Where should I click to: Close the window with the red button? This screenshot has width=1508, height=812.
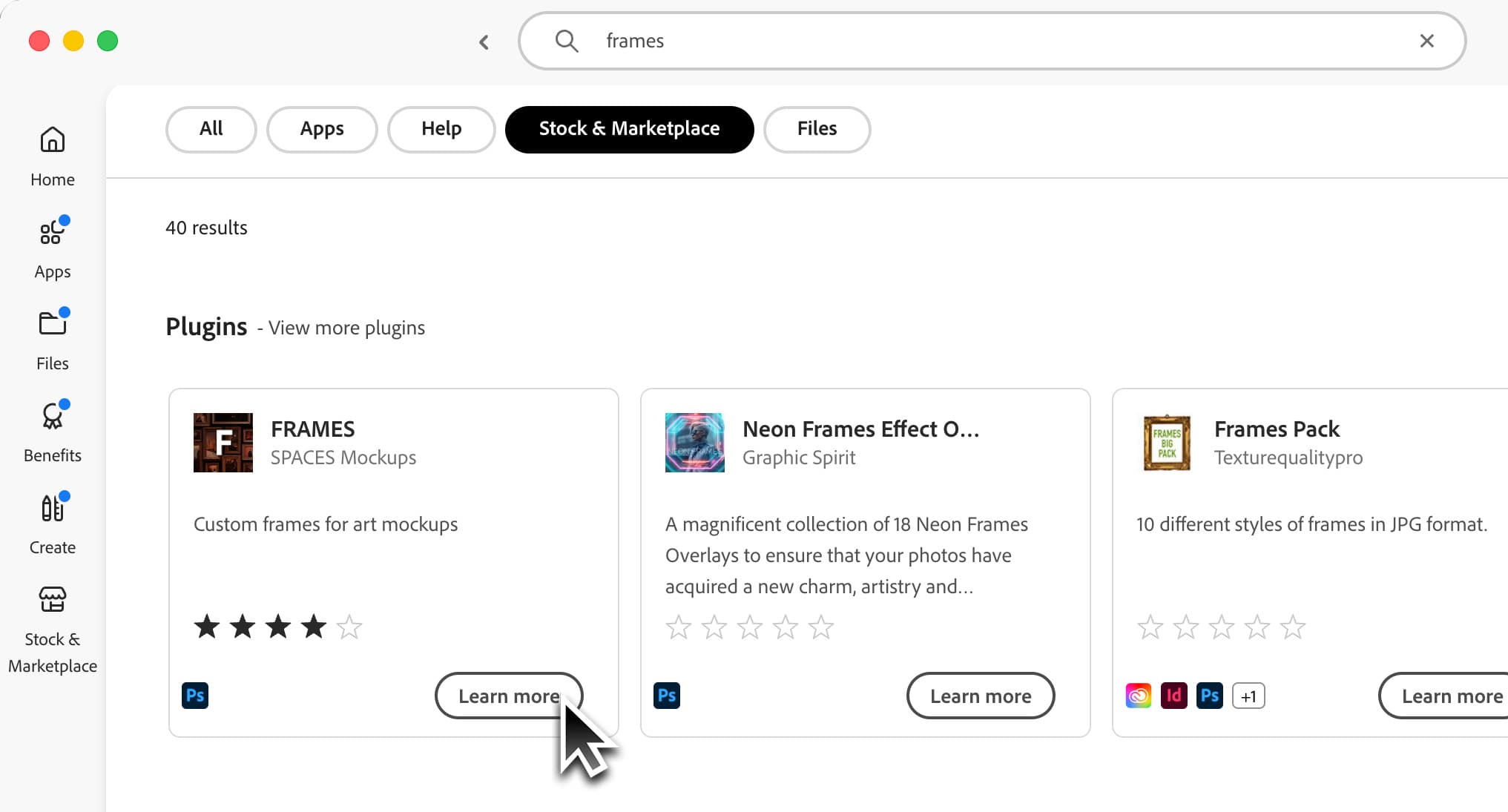pyautogui.click(x=39, y=41)
